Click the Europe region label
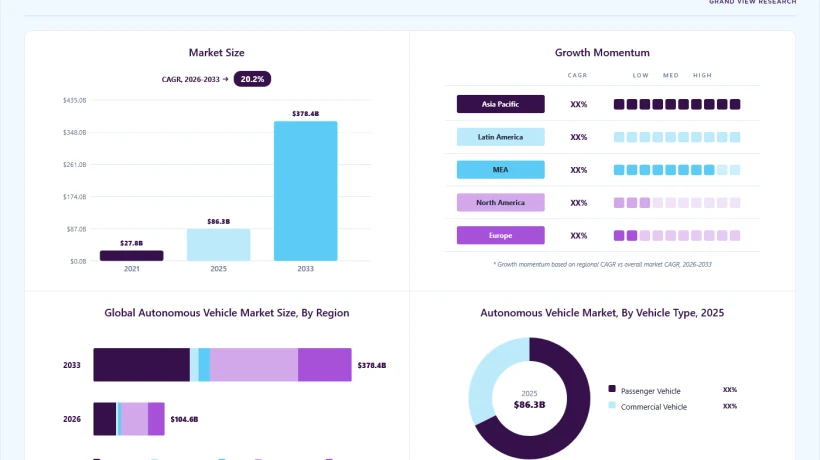The height and width of the screenshot is (460, 820). [x=500, y=235]
